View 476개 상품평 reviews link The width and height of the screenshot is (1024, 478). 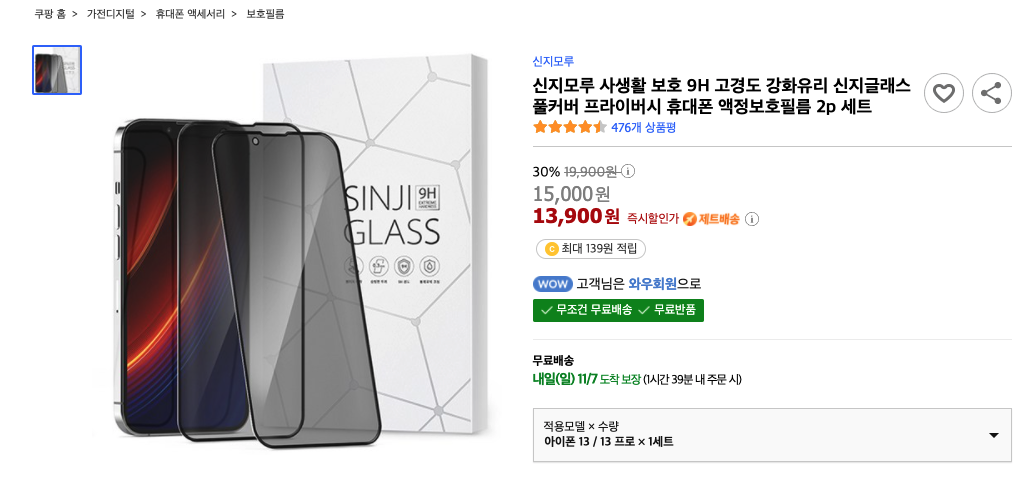pos(643,127)
